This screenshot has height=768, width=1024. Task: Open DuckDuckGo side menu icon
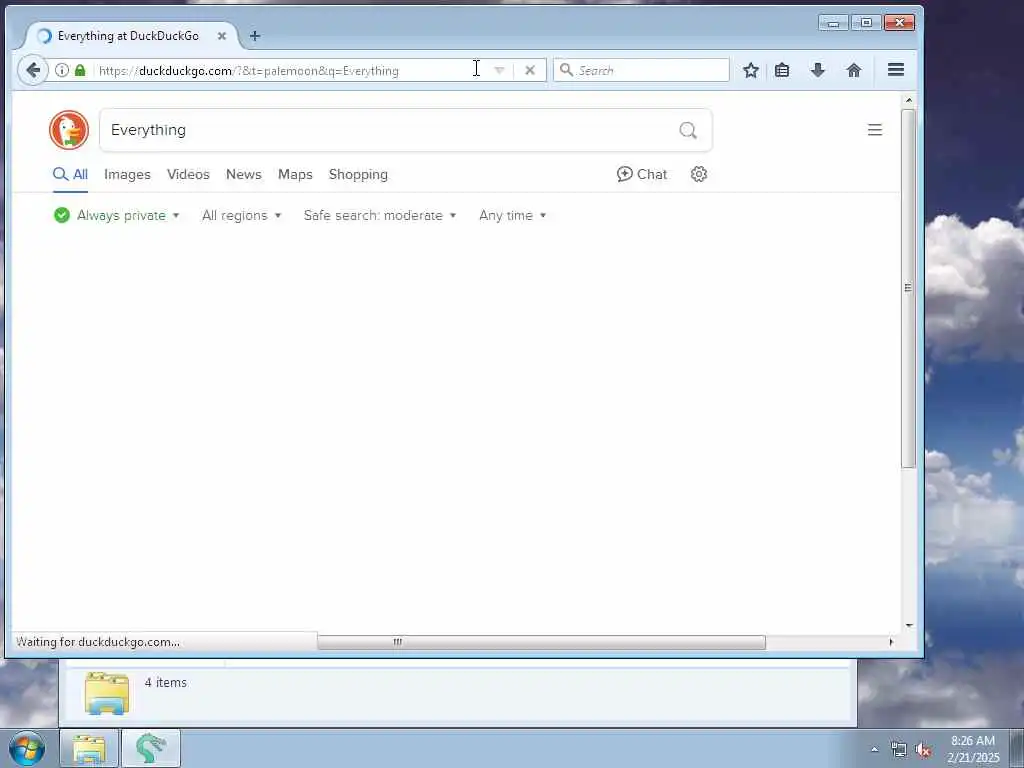tap(874, 130)
